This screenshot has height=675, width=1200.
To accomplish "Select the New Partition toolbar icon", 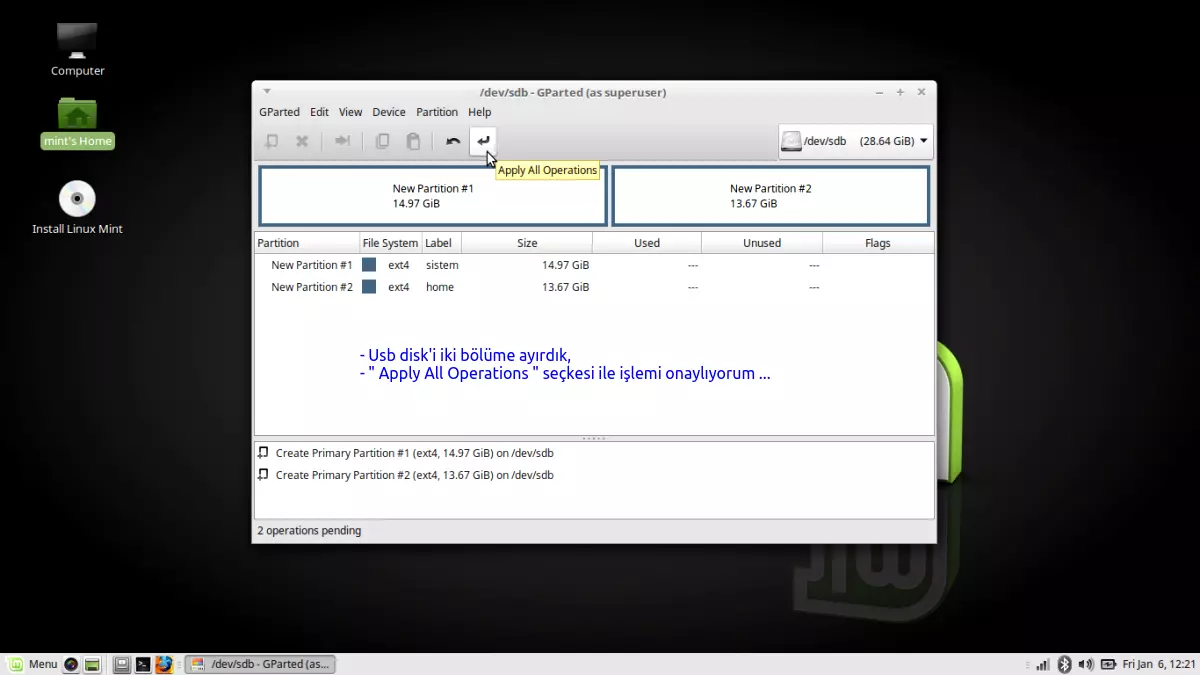I will tap(272, 141).
